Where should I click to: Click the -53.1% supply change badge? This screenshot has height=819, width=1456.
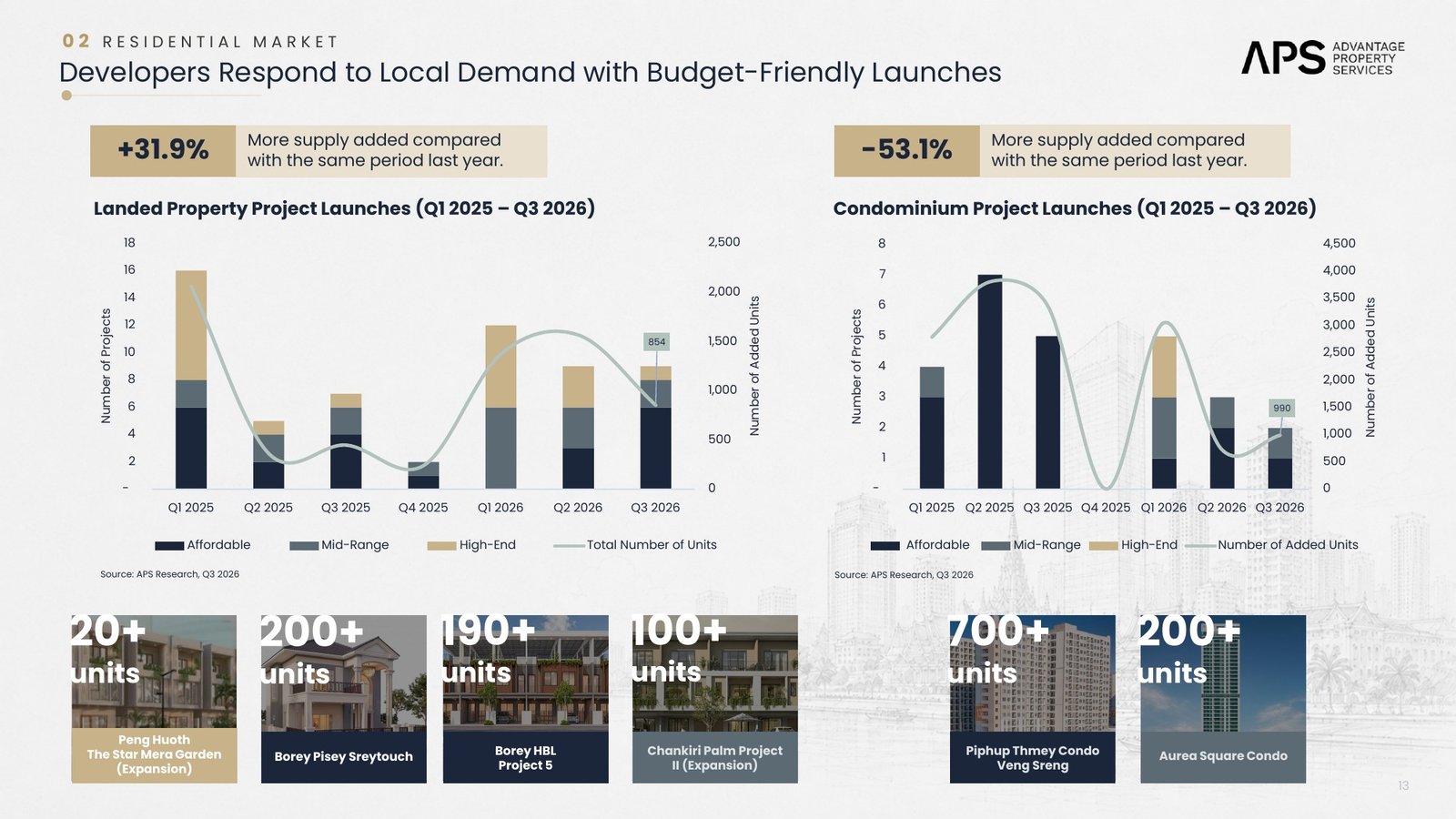[x=906, y=151]
